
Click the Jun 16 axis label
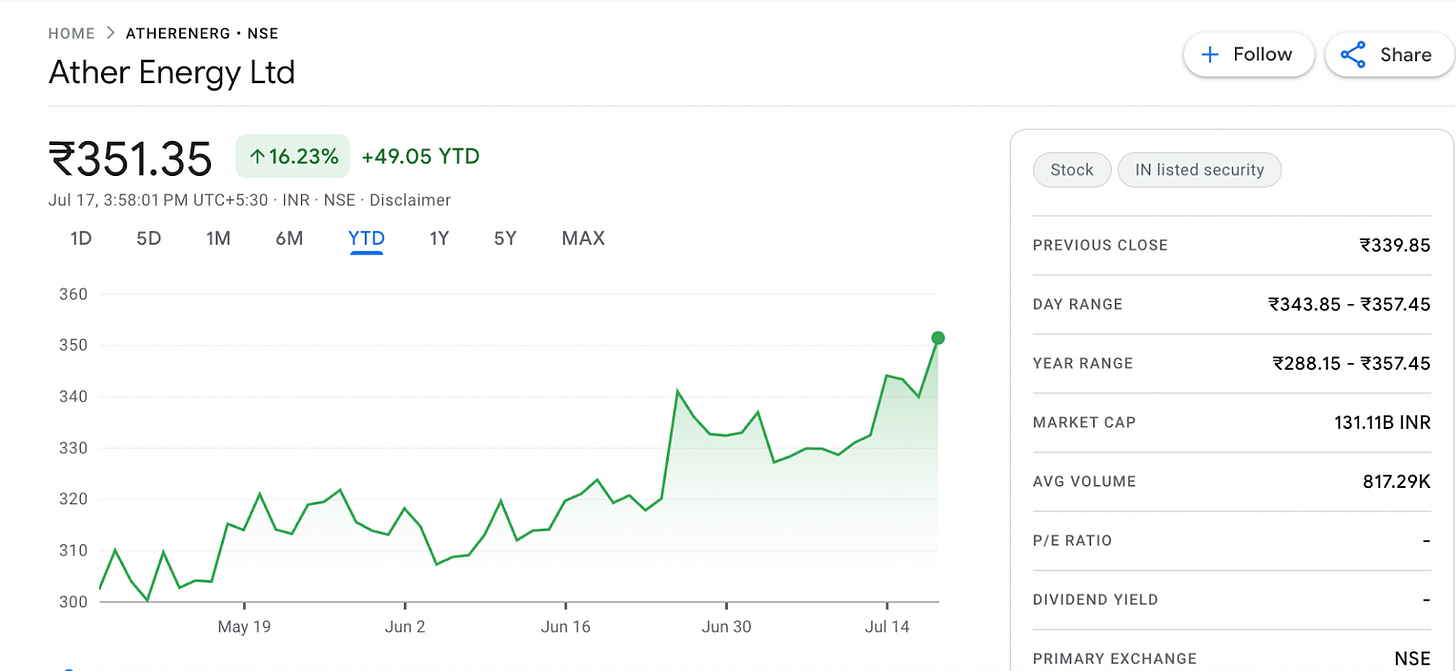566,627
